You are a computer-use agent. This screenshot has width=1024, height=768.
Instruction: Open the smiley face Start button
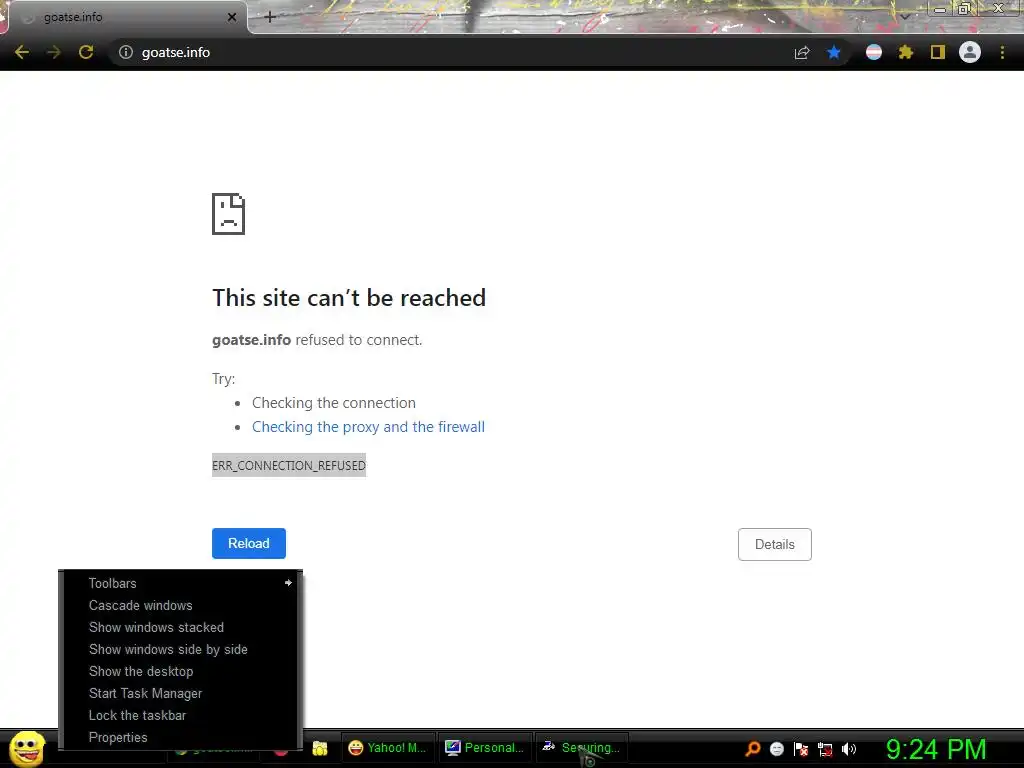27,748
